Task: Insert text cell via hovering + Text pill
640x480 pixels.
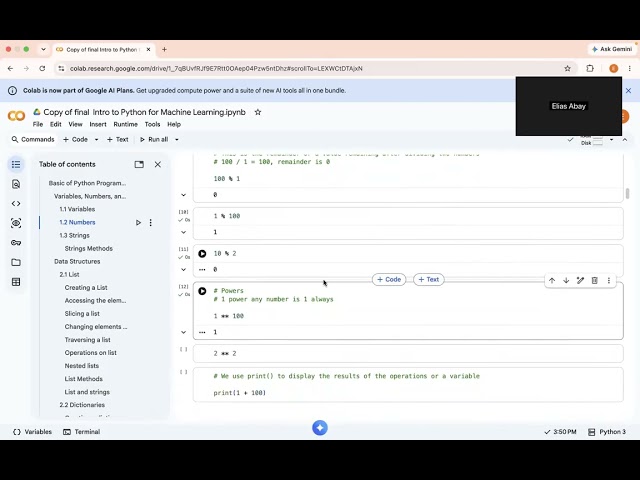Action: pyautogui.click(x=429, y=280)
